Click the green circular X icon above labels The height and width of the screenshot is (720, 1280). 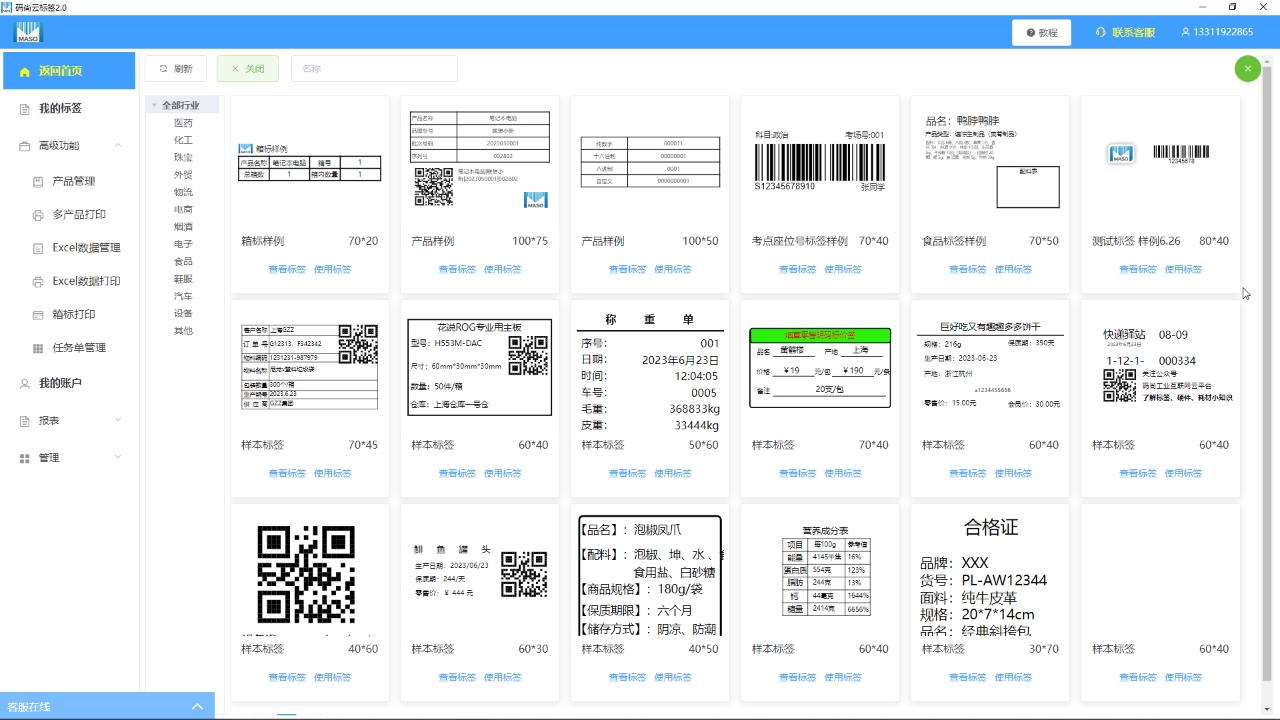tap(1247, 68)
